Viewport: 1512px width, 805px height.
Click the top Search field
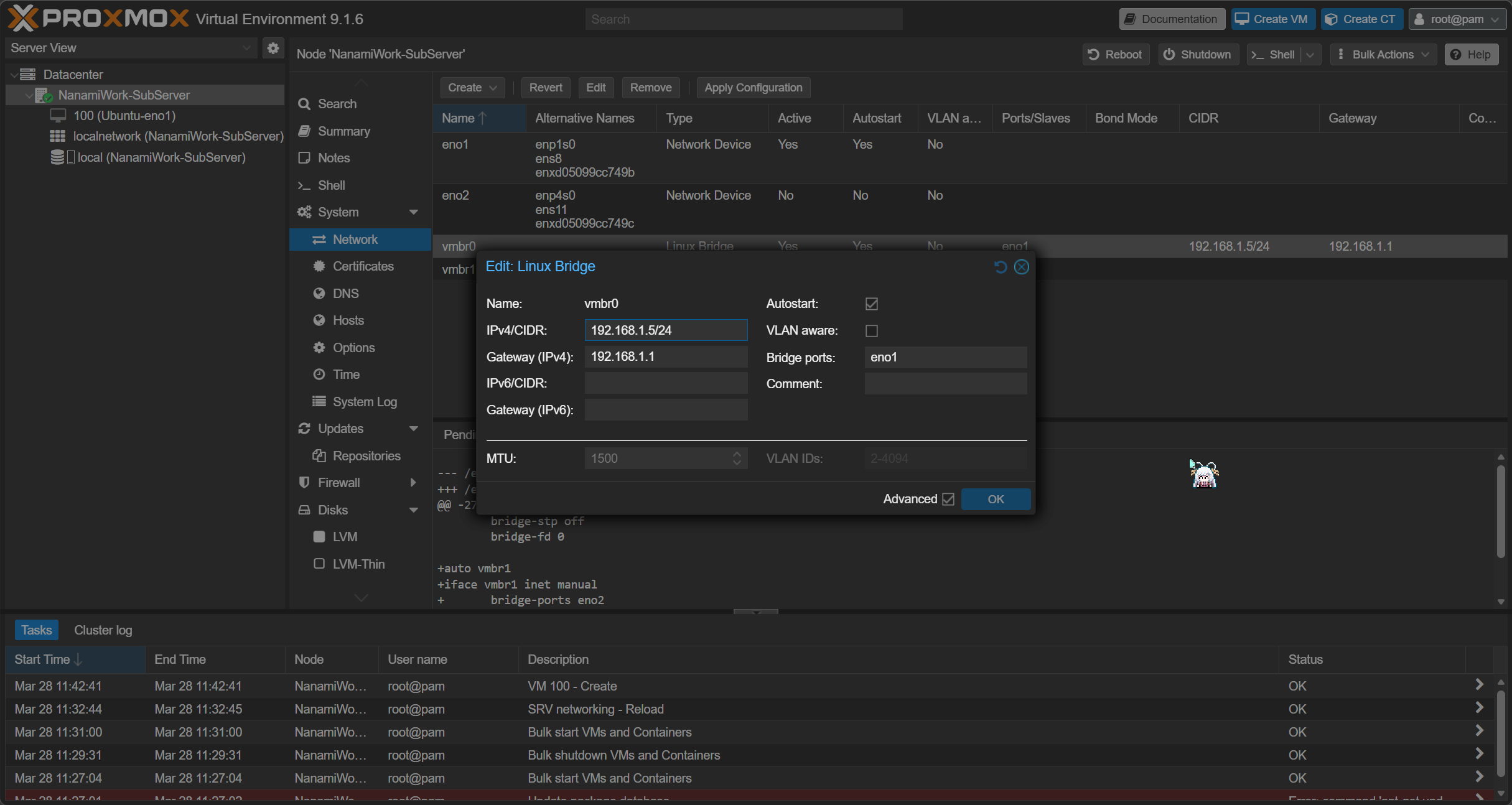click(744, 19)
